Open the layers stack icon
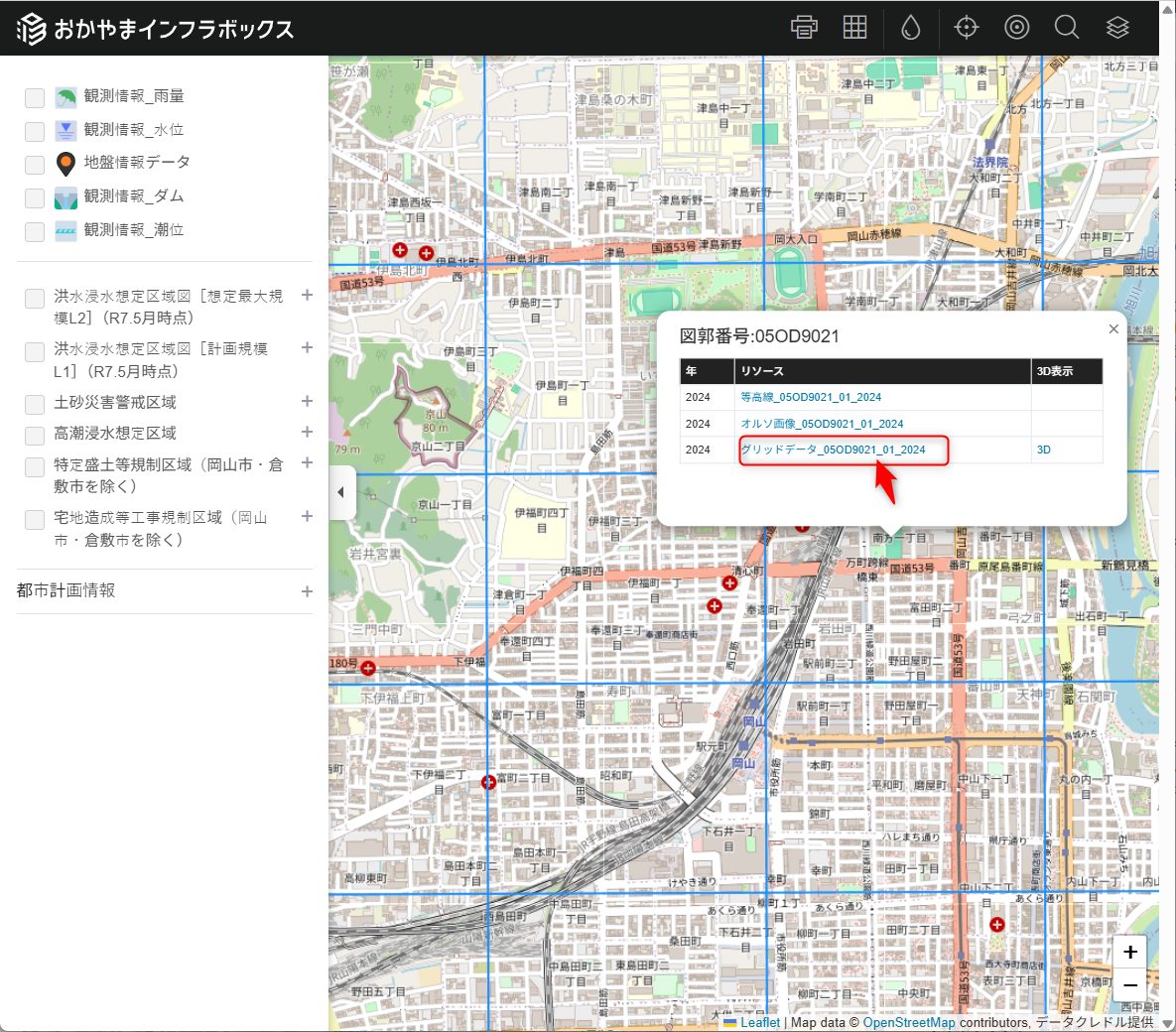The image size is (1176, 1032). (x=1117, y=28)
